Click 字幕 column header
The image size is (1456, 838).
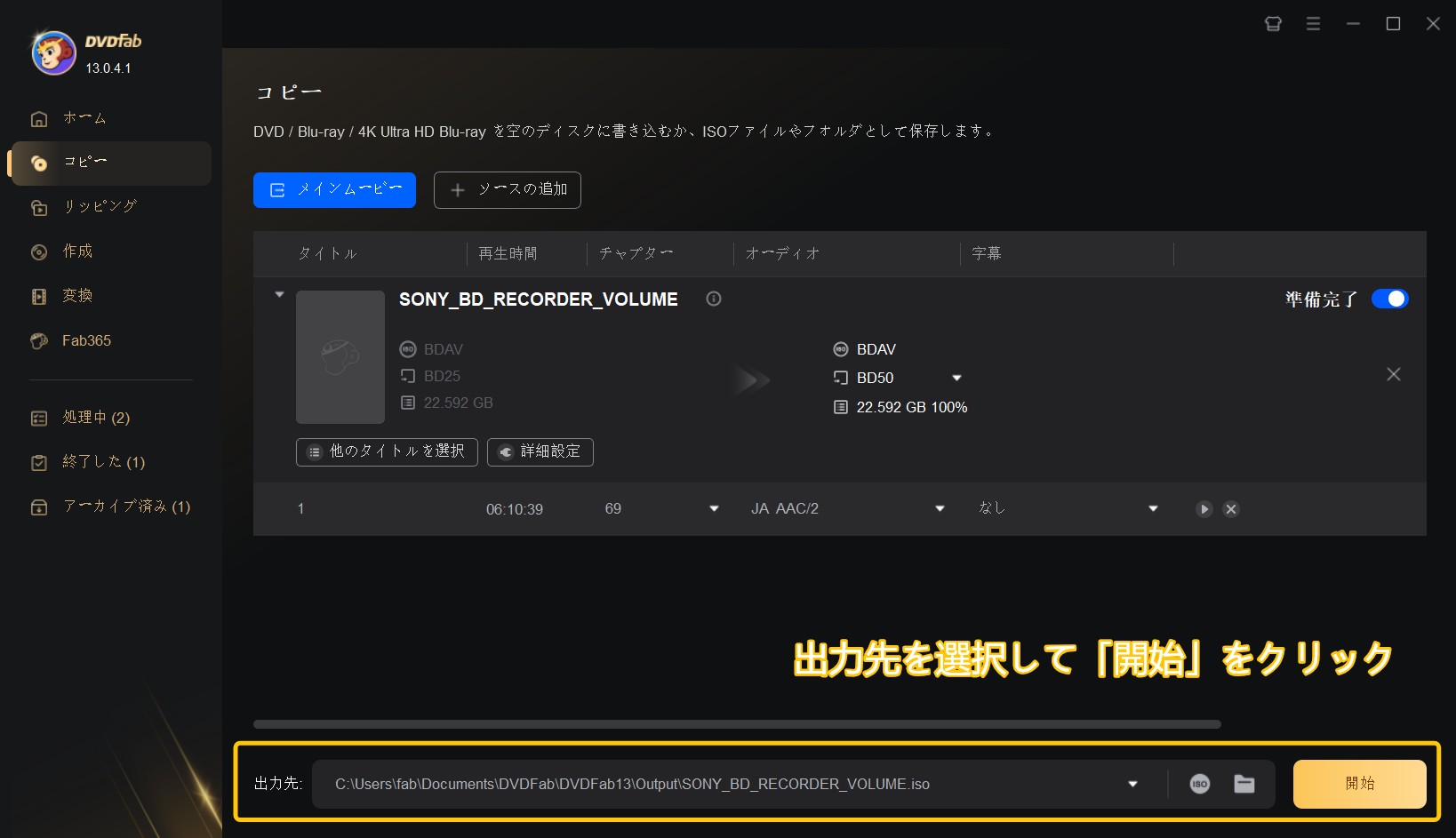click(x=987, y=253)
